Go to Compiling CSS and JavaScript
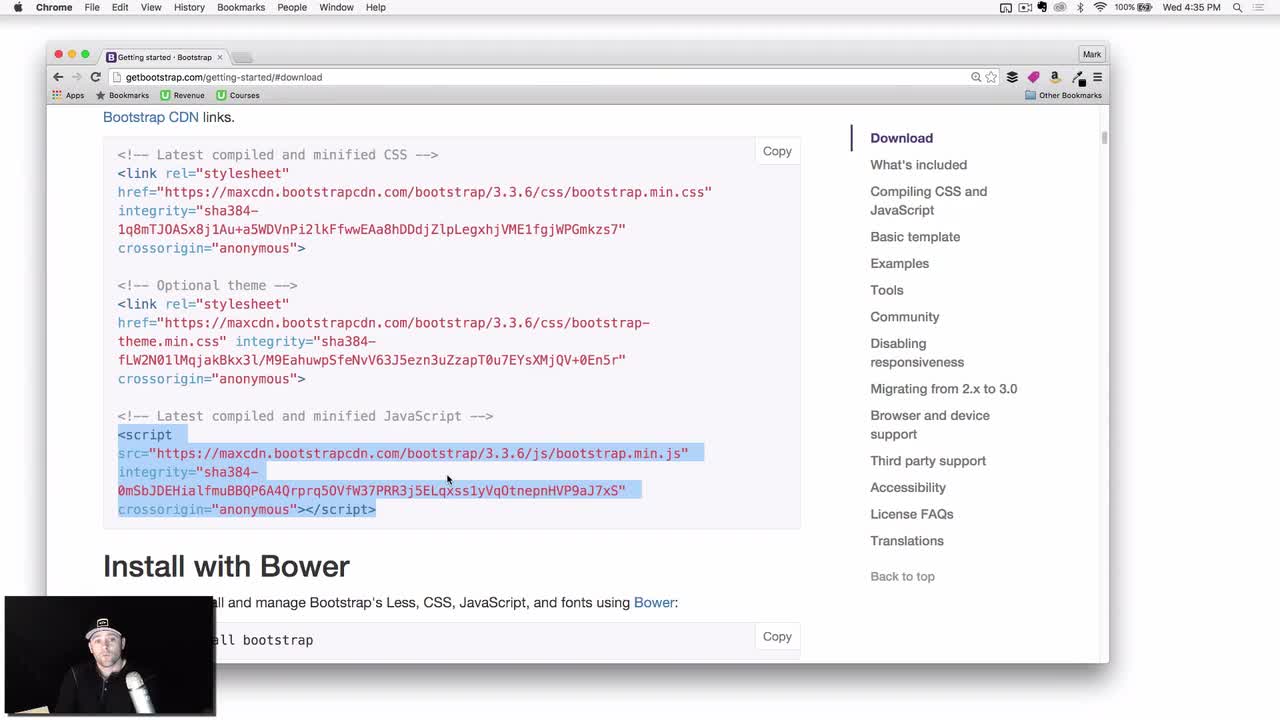1280x720 pixels. [x=928, y=201]
